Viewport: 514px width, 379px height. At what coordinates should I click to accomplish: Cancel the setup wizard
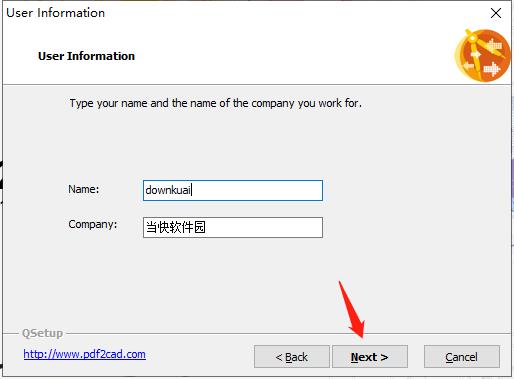click(x=462, y=357)
